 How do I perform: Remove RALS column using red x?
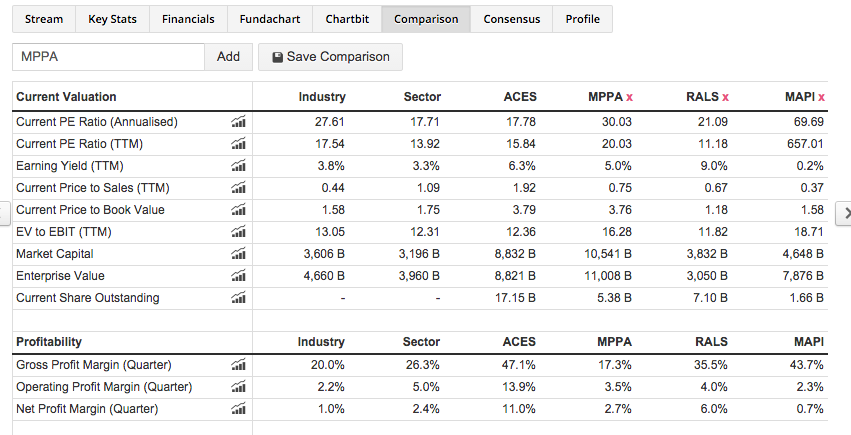(725, 97)
